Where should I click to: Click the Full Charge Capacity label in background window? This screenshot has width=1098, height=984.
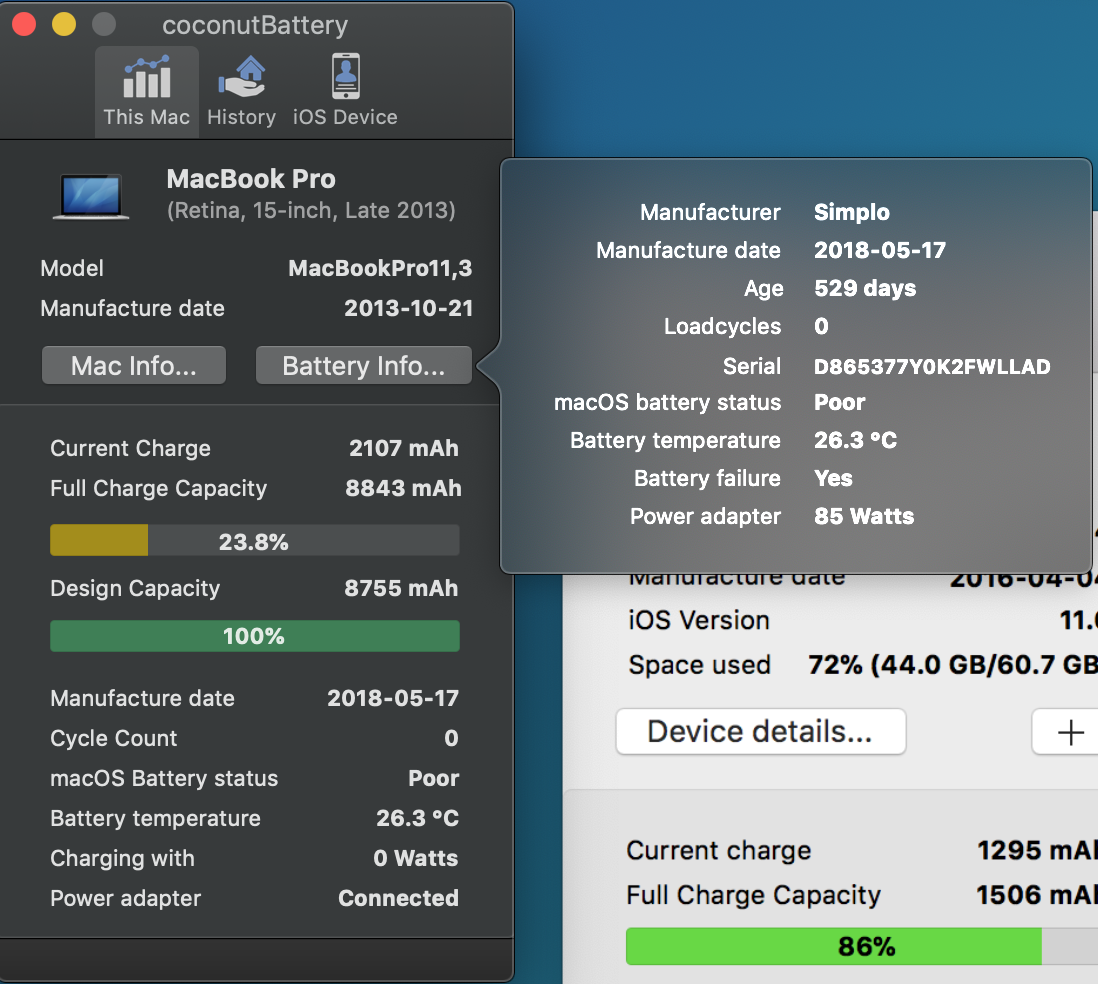(753, 895)
